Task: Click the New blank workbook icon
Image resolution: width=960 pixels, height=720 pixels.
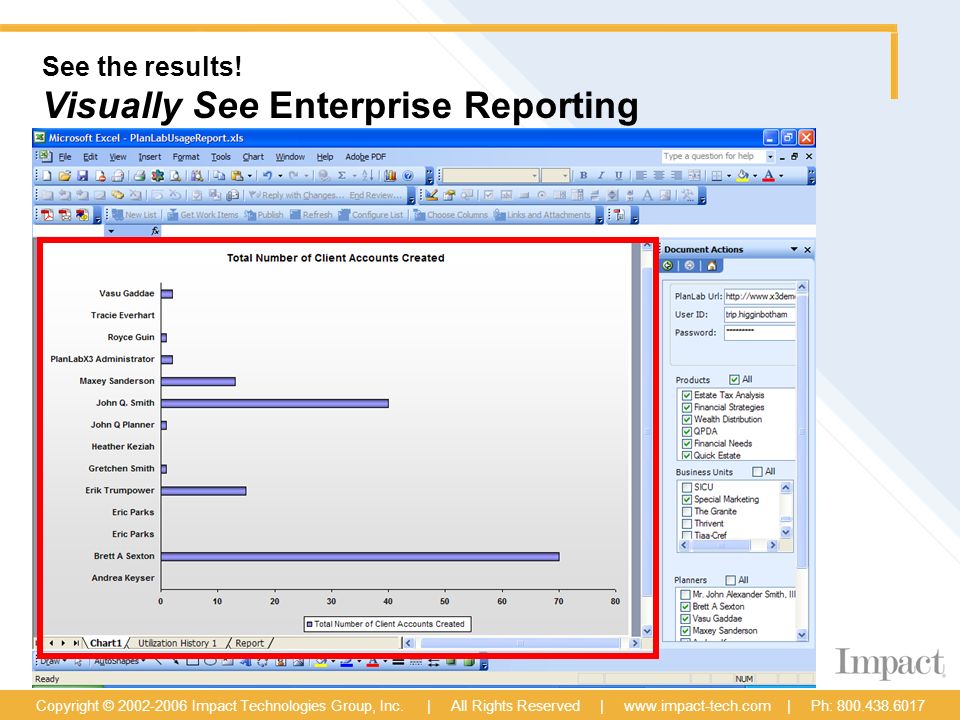Action: tap(47, 176)
